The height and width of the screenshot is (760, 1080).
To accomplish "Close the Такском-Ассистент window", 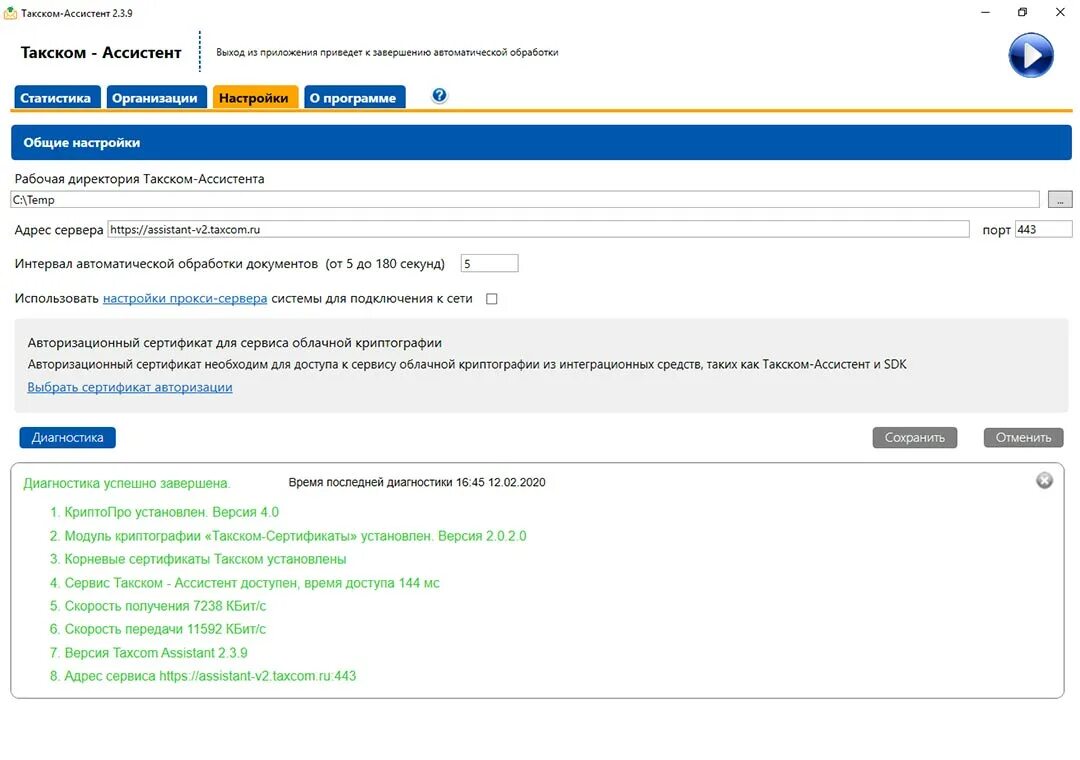I will coord(1061,12).
